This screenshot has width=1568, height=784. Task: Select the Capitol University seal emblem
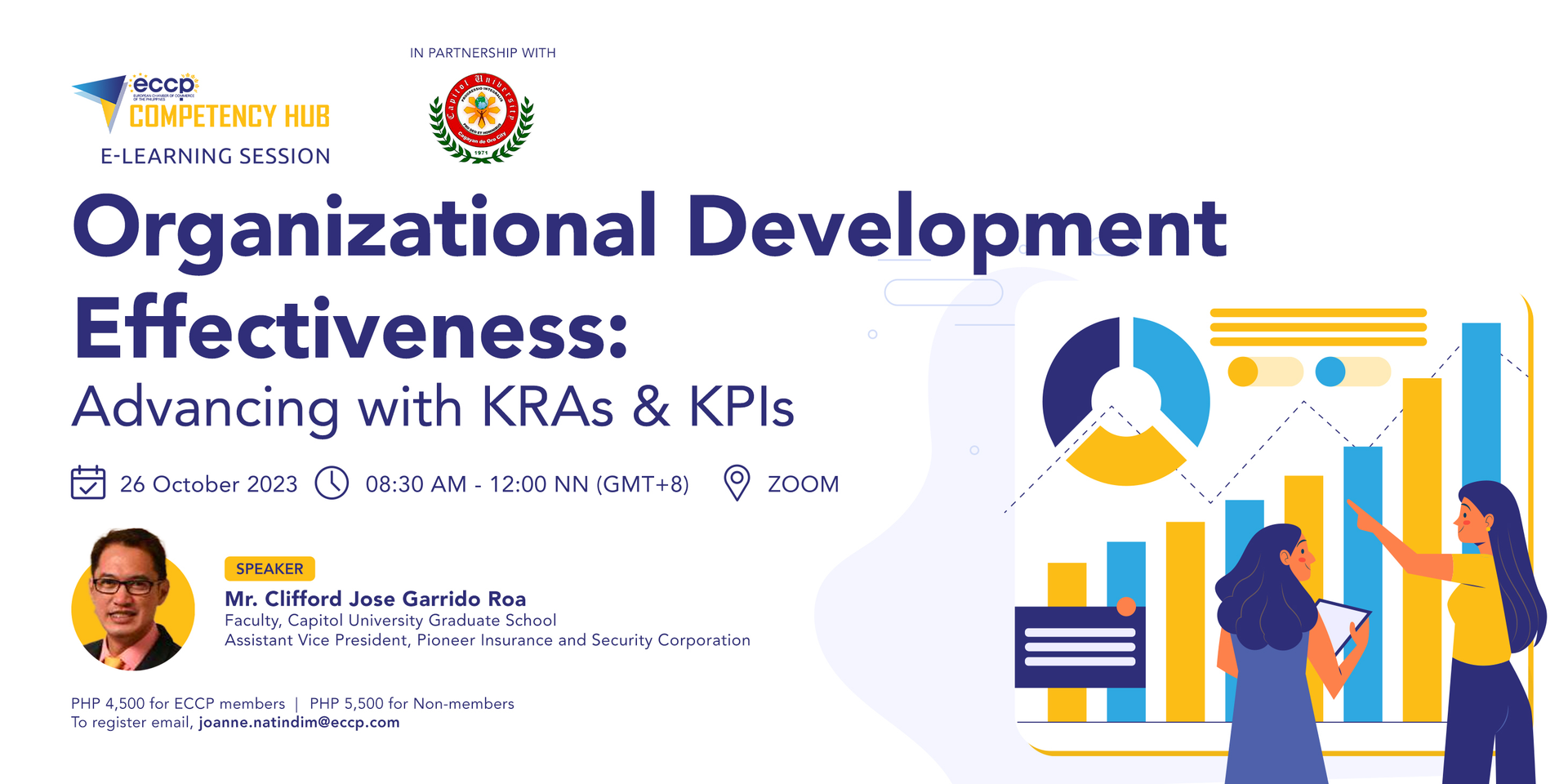480,114
